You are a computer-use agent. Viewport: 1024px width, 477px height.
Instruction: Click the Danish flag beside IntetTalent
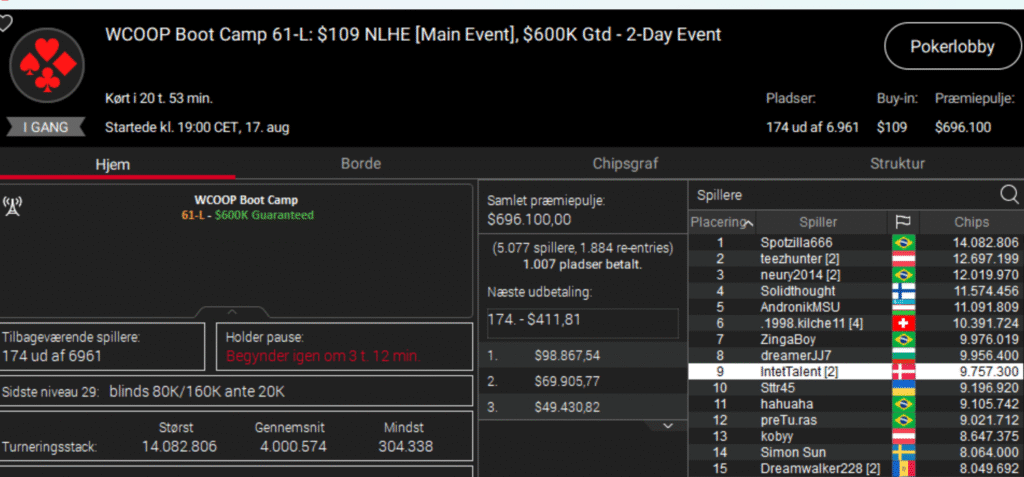point(903,371)
